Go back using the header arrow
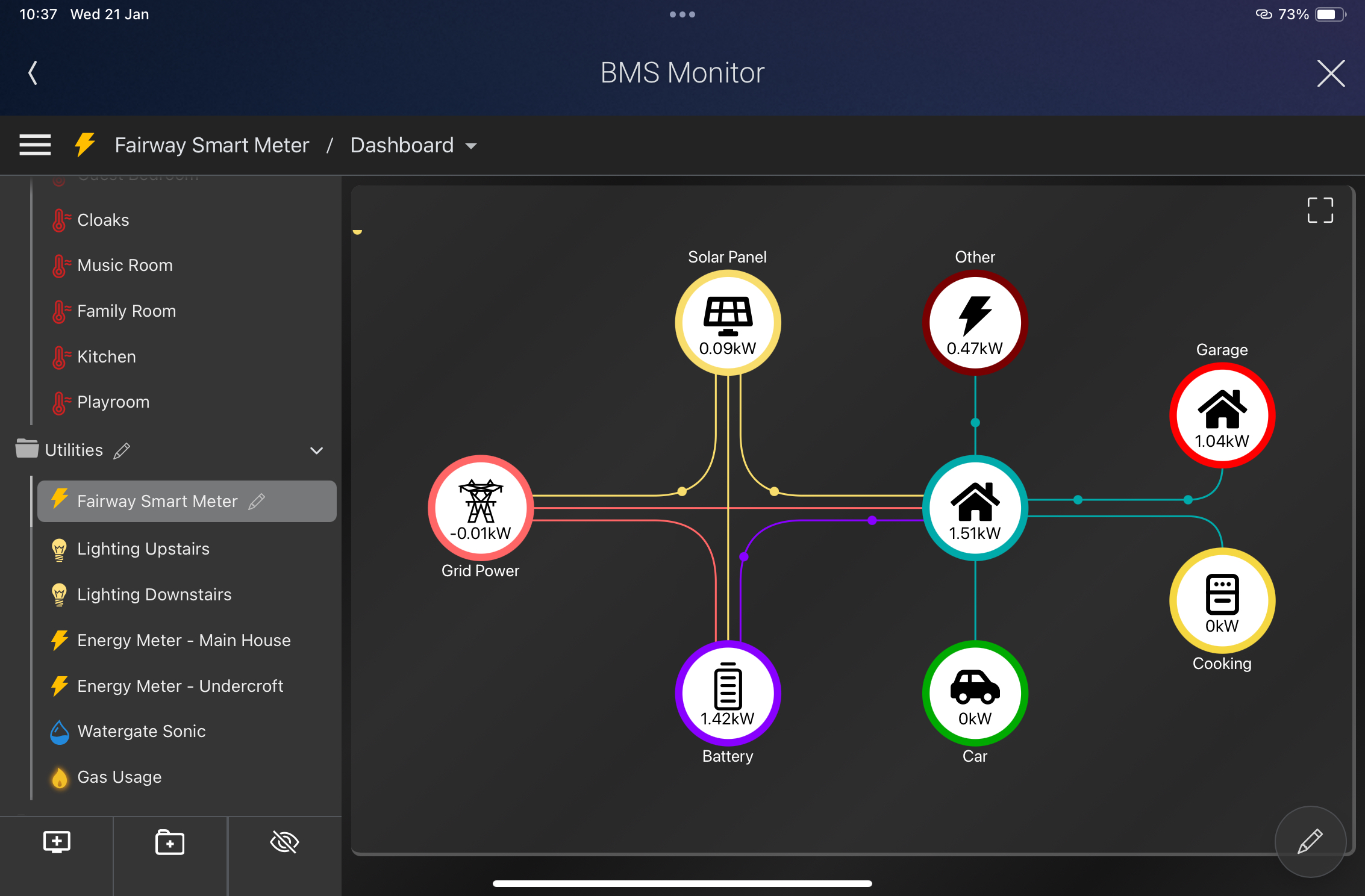This screenshot has height=896, width=1365. click(33, 73)
